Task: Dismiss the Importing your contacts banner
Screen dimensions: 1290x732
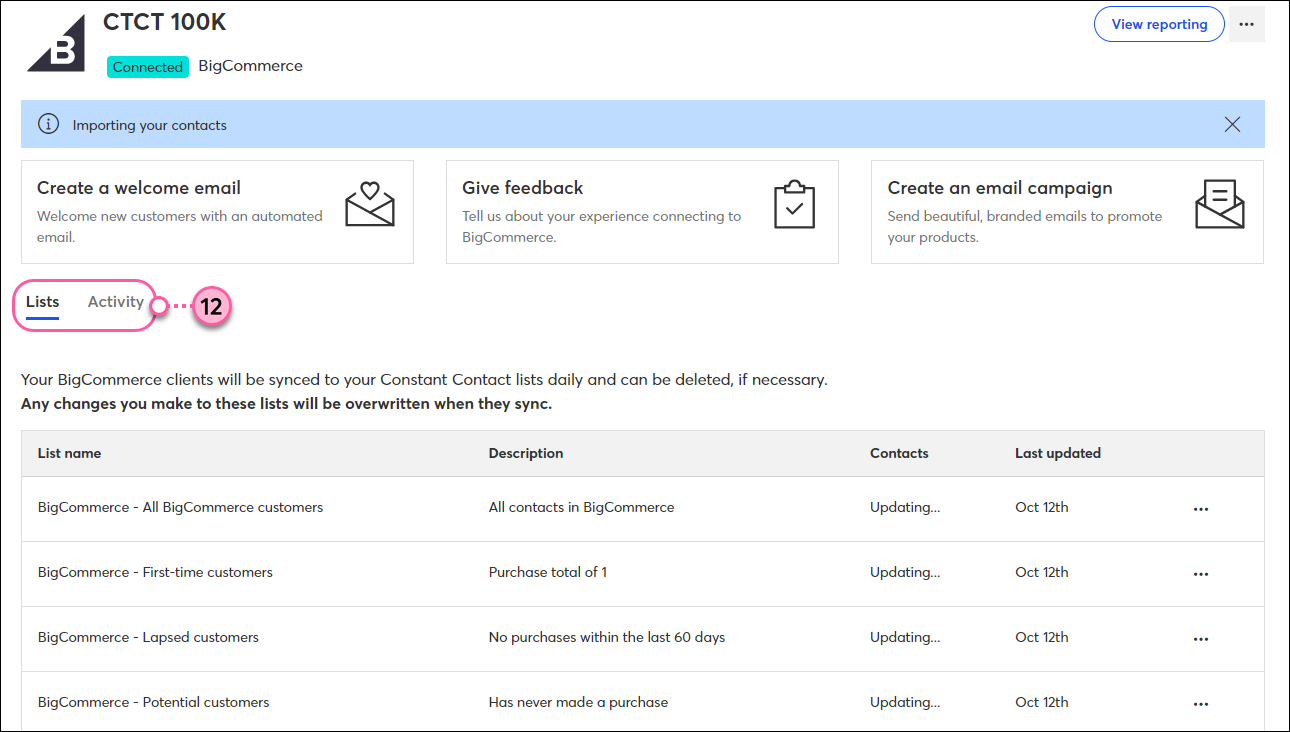Action: (1232, 125)
